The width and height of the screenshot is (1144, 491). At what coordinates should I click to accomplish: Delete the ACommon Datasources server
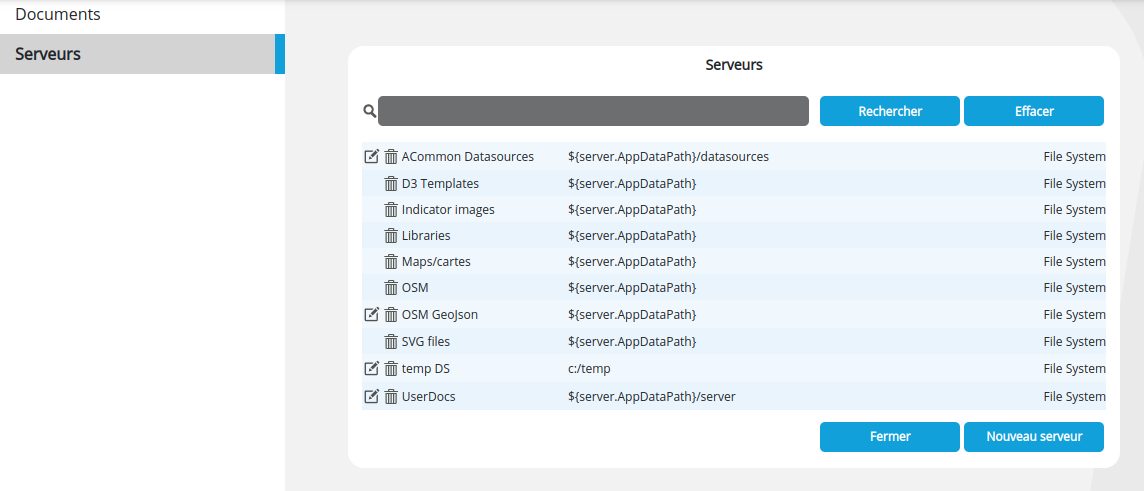[391, 157]
